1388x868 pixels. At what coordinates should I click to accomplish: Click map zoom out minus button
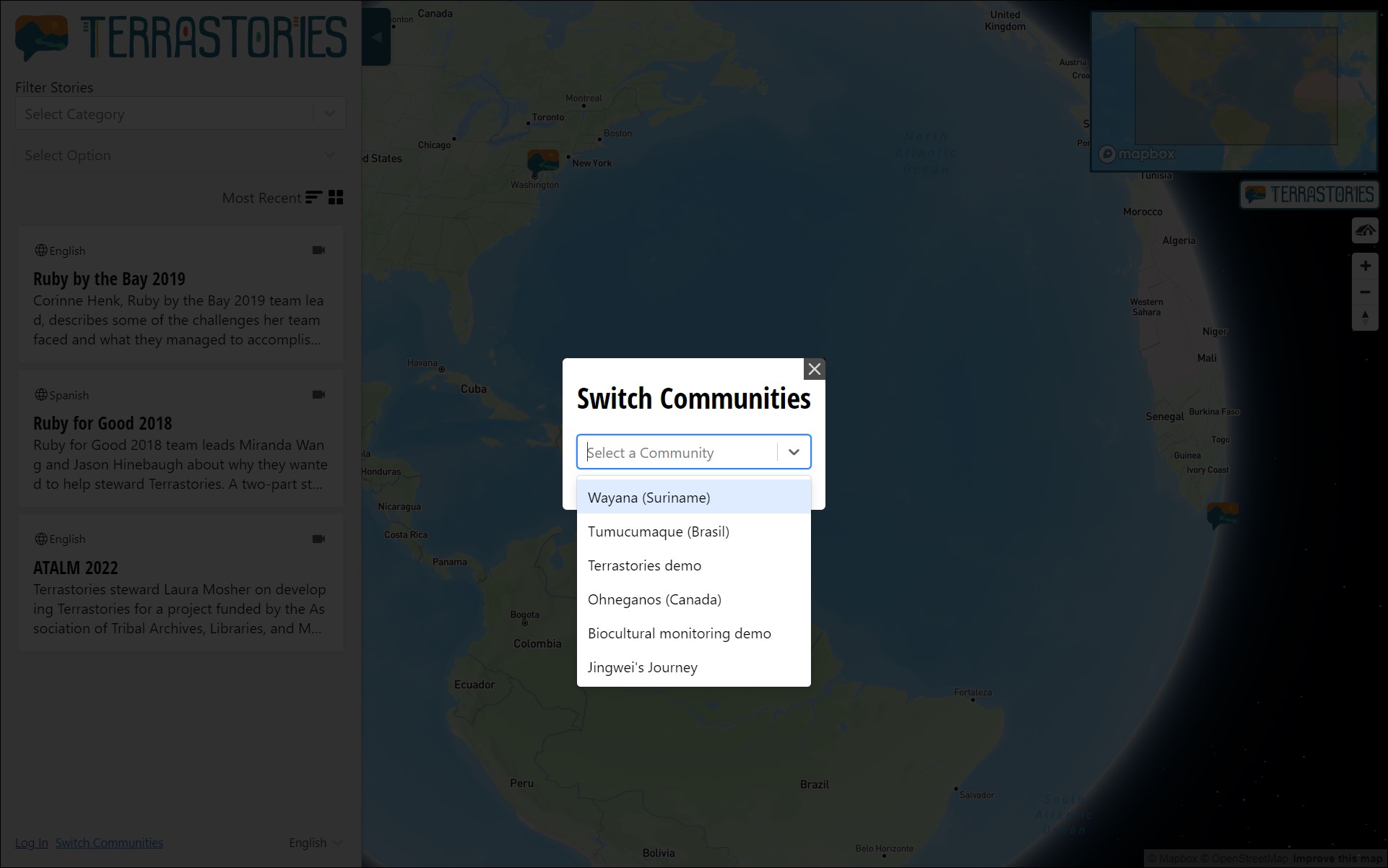[1365, 292]
